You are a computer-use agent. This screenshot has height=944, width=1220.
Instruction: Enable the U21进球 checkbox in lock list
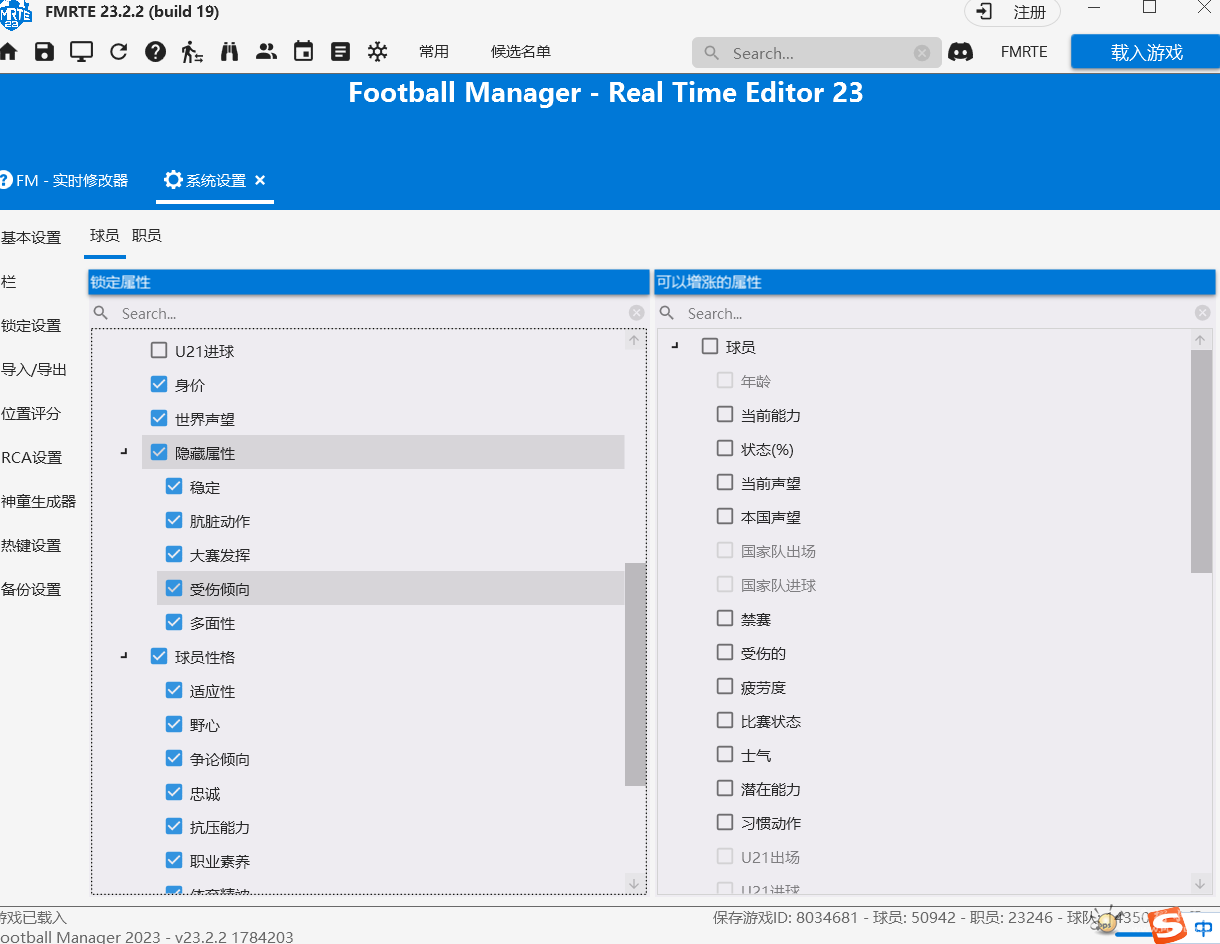[x=159, y=351]
